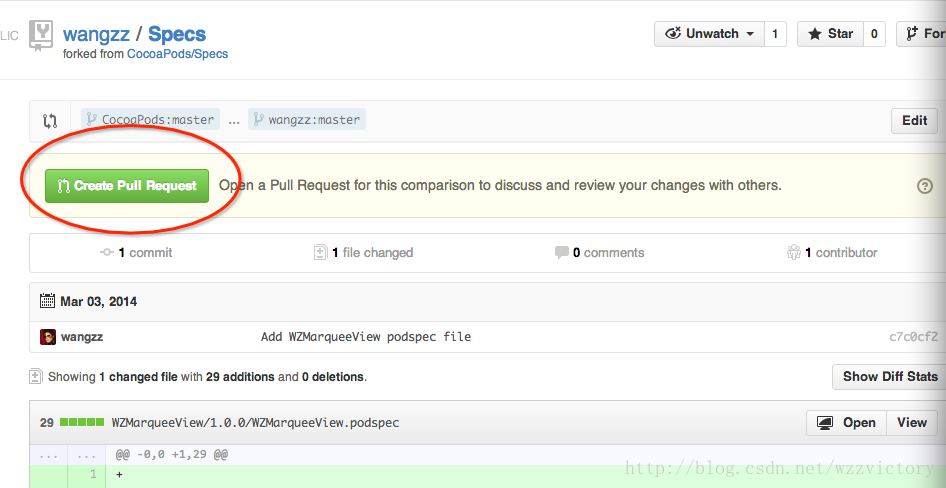Open the Unwatch dropdown
This screenshot has width=946, height=488.
710,34
